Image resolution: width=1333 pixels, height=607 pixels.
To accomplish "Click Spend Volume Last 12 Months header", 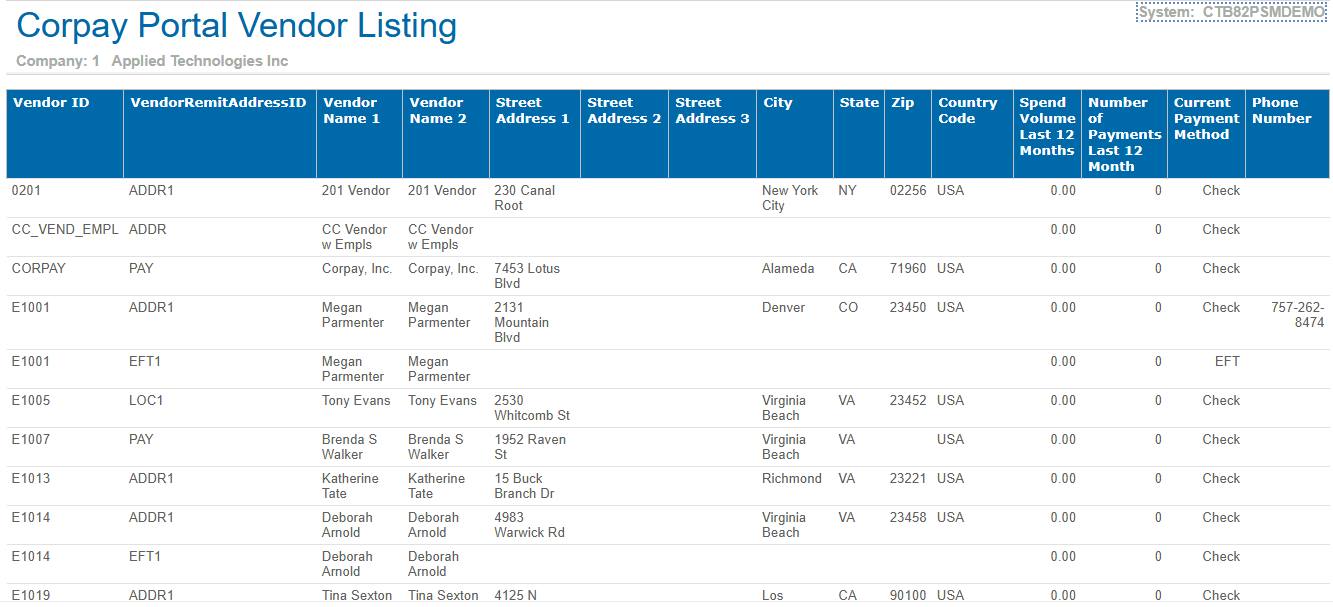I will (1047, 126).
